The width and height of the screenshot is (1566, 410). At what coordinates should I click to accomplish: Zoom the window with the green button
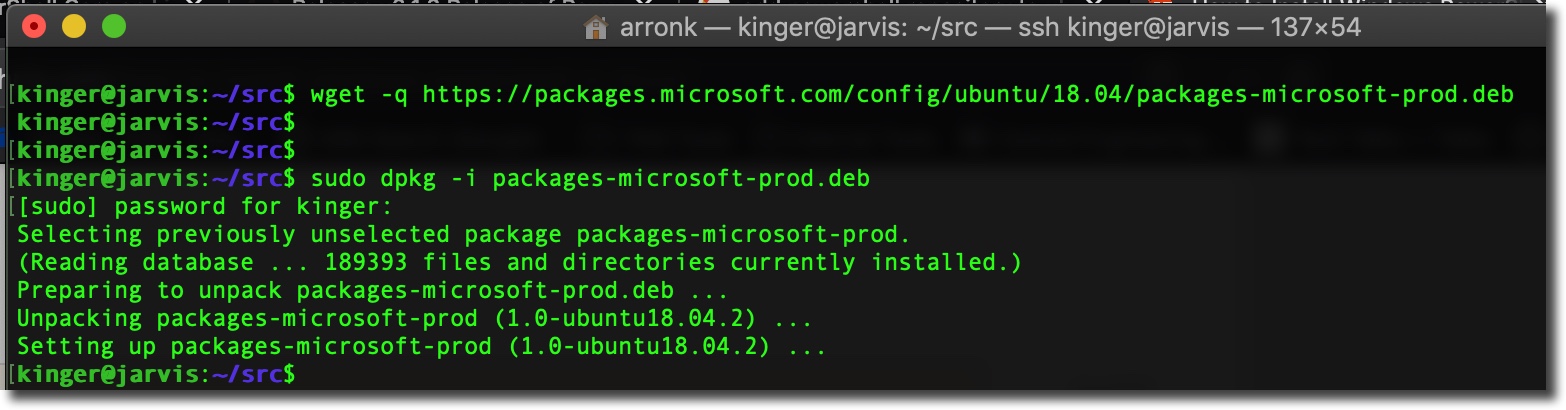[114, 27]
